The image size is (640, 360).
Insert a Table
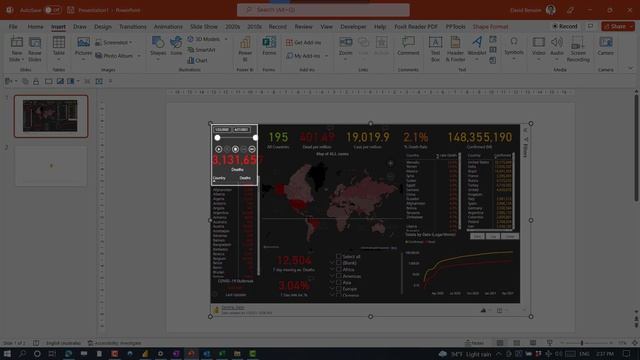(x=59, y=48)
